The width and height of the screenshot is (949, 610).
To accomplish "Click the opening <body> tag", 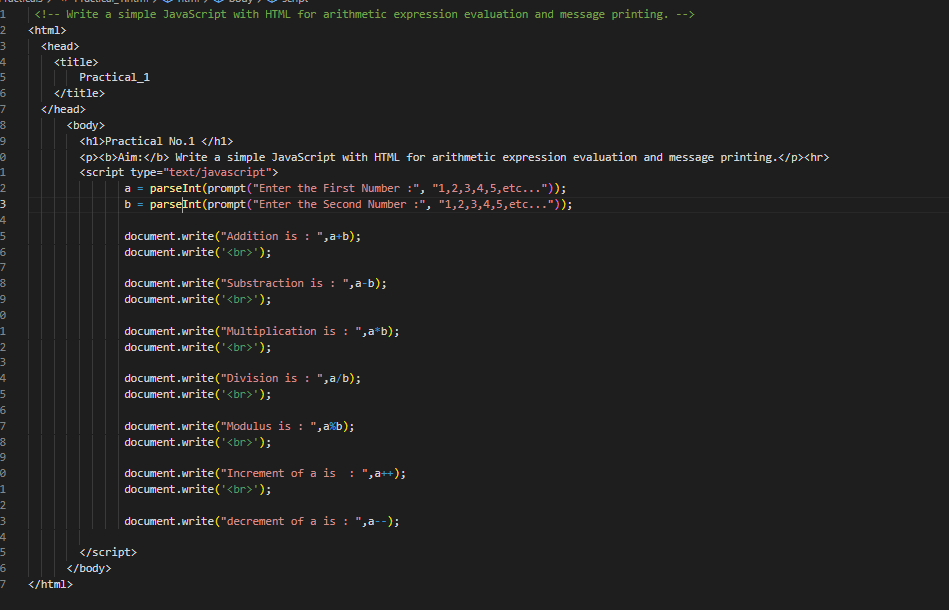I will tap(85, 125).
